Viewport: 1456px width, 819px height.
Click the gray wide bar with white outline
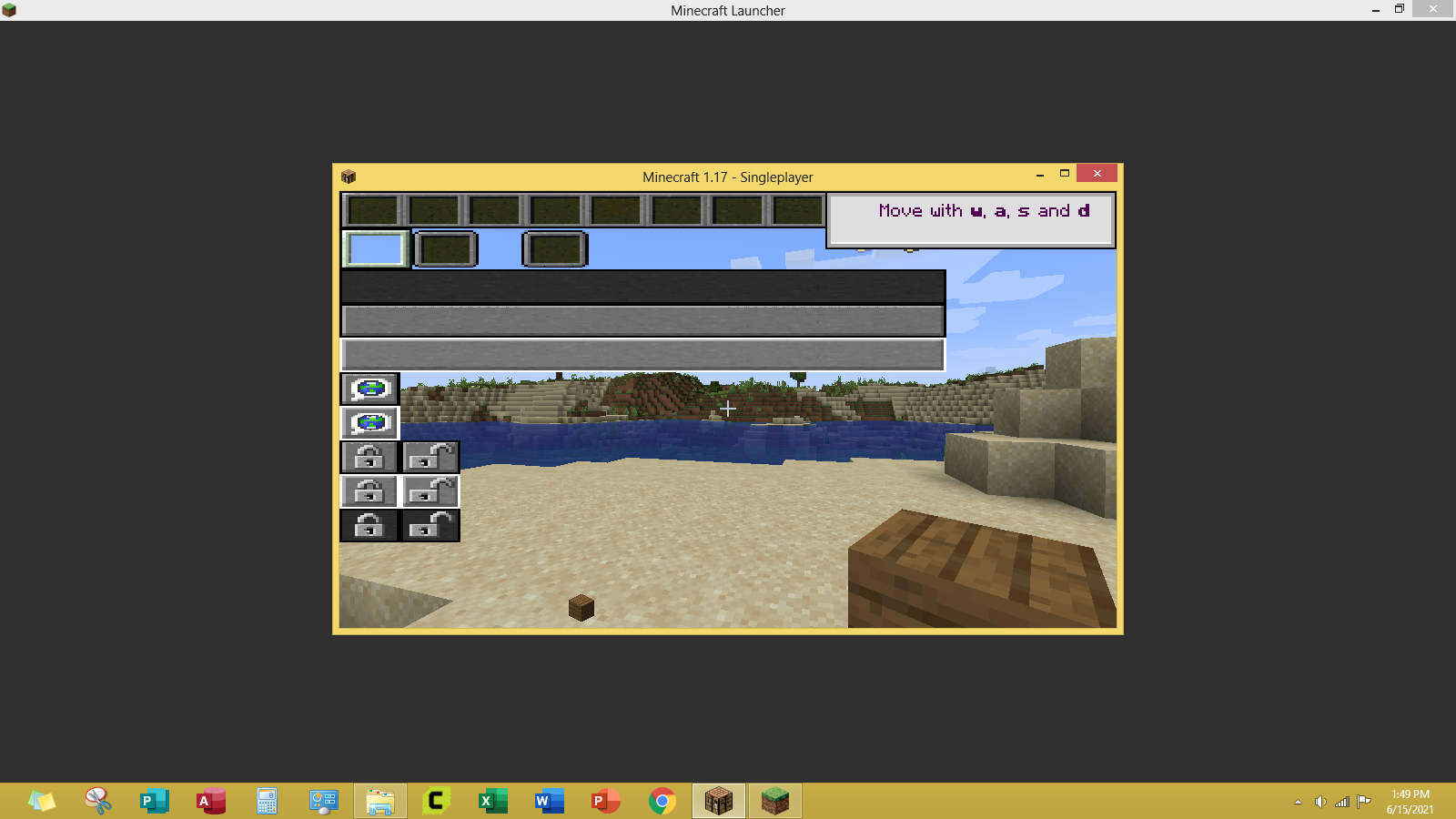[x=642, y=355]
